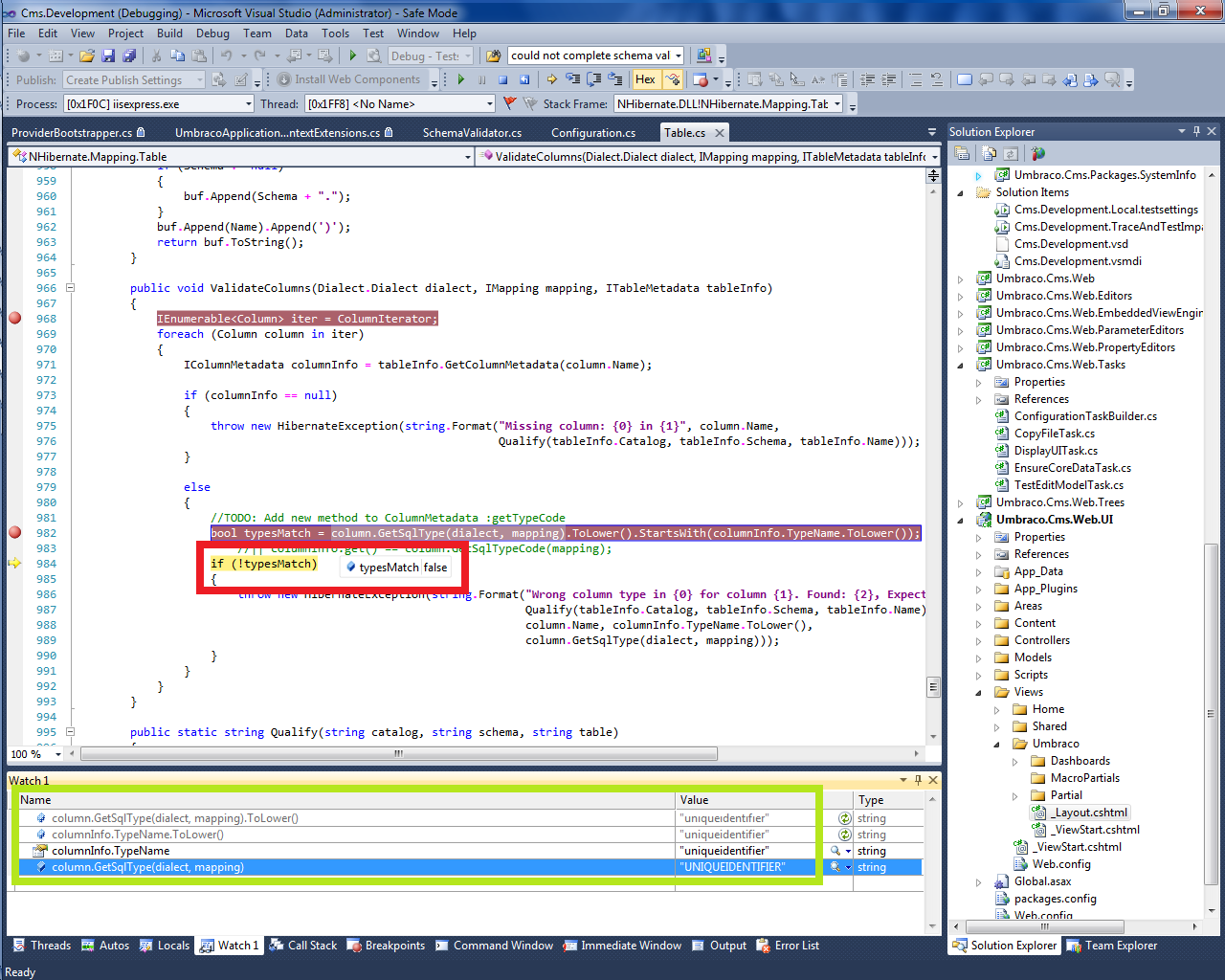Click Show All Files icon in Solution Explorer
1225x980 pixels.
991,153
